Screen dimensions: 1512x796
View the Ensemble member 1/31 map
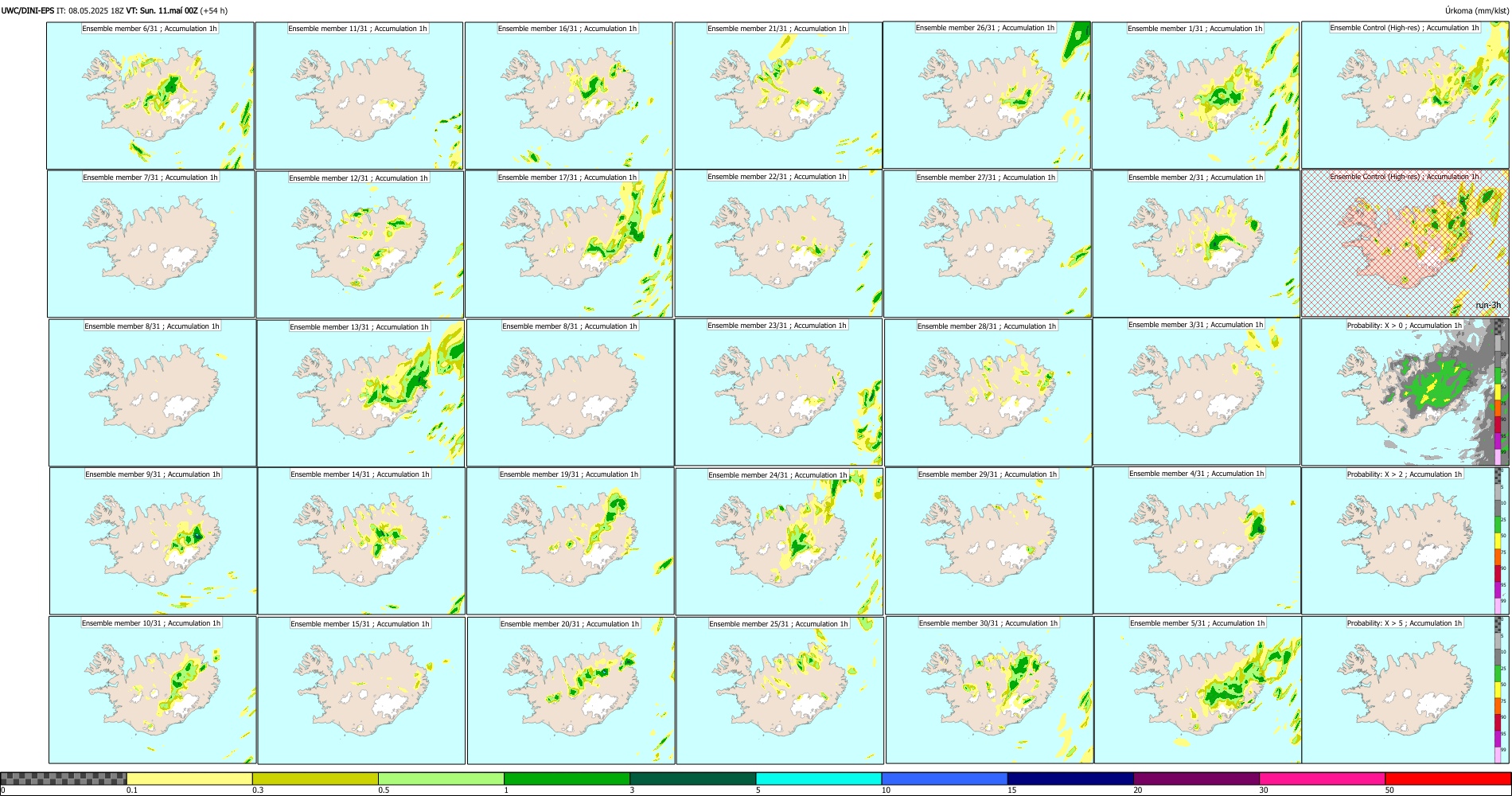click(1195, 96)
